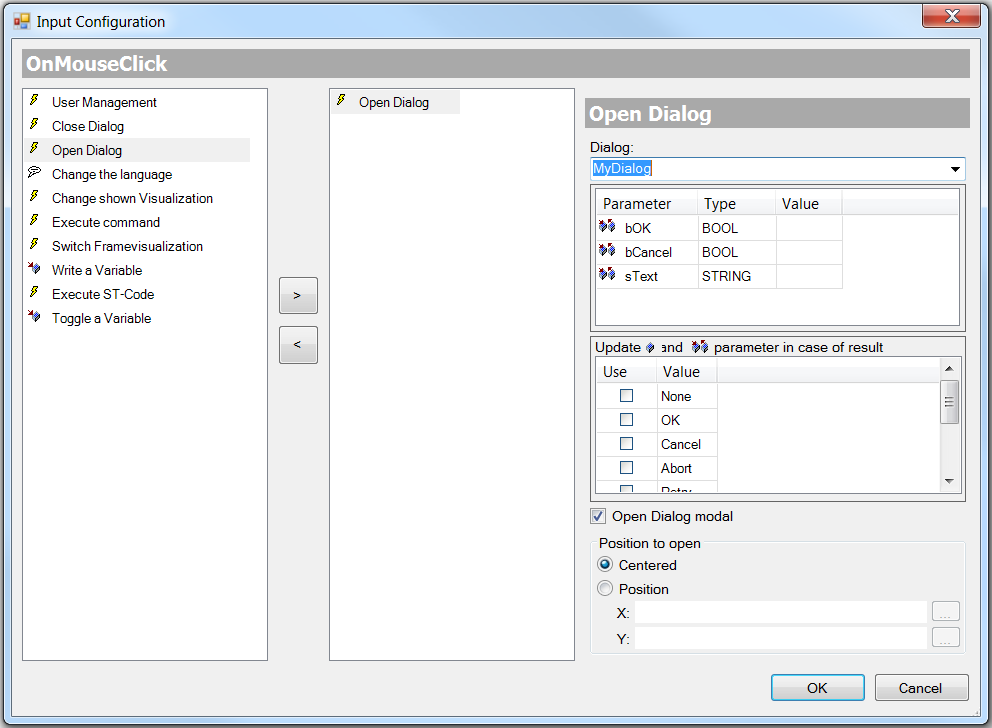
Task: Click the result list scrollbar thumb
Action: tap(949, 402)
